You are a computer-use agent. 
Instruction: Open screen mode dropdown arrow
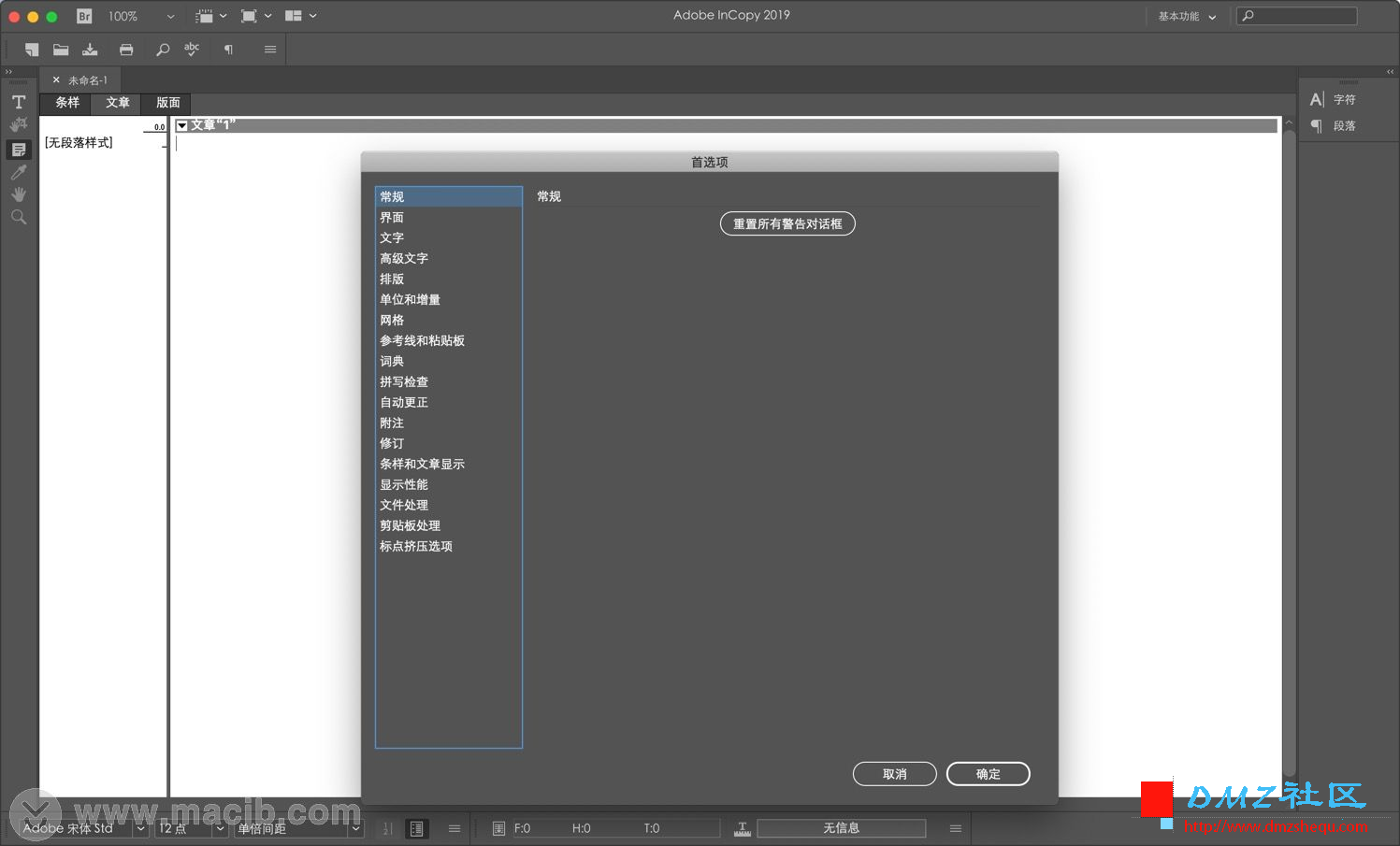pyautogui.click(x=268, y=16)
